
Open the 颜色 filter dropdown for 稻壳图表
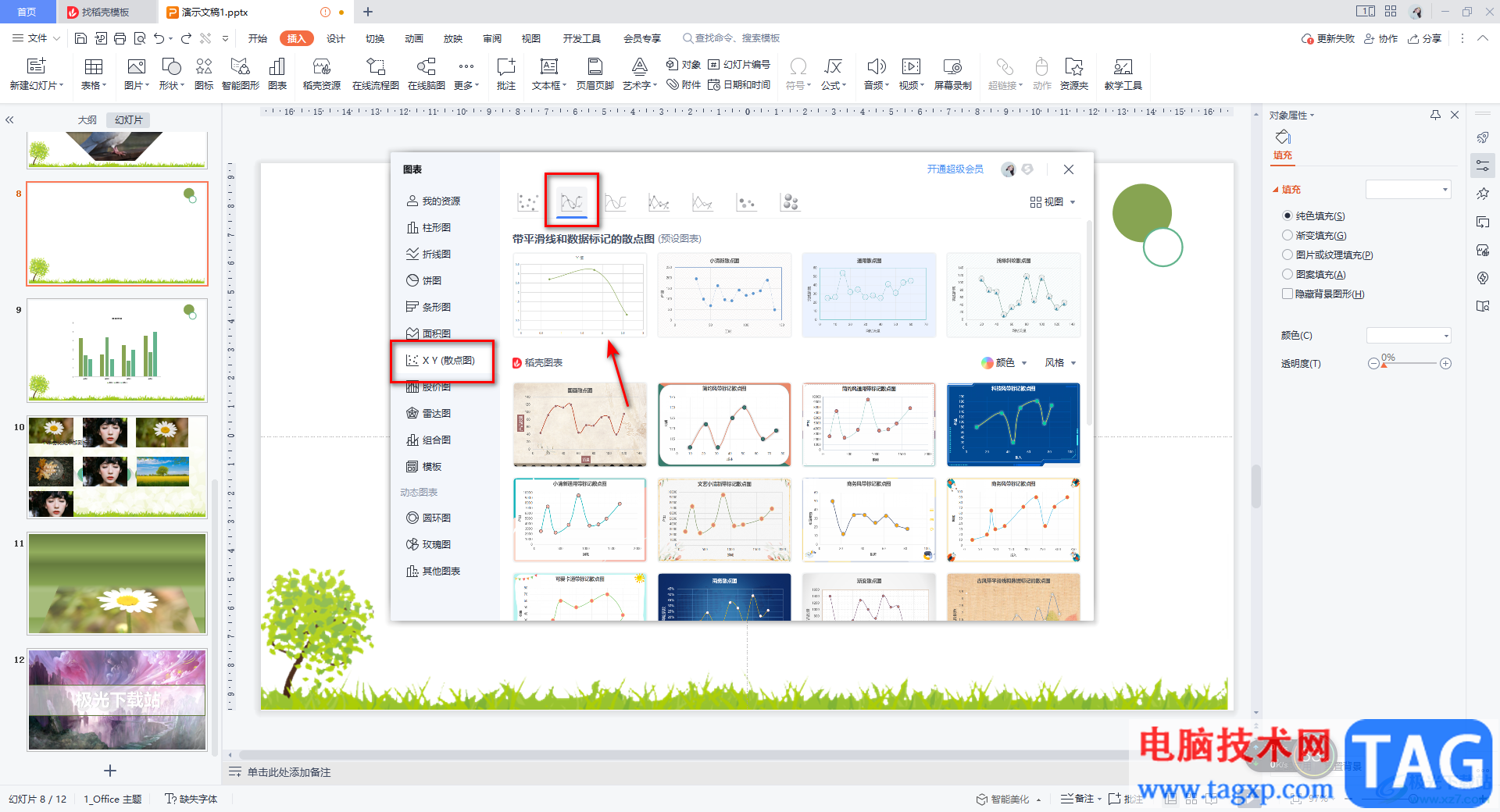pyautogui.click(x=1005, y=363)
